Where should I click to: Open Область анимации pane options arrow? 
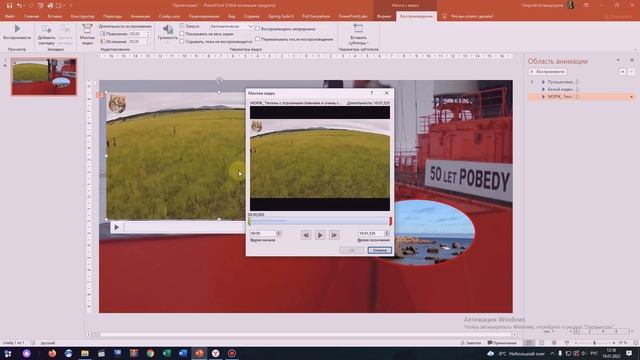(x=618, y=60)
